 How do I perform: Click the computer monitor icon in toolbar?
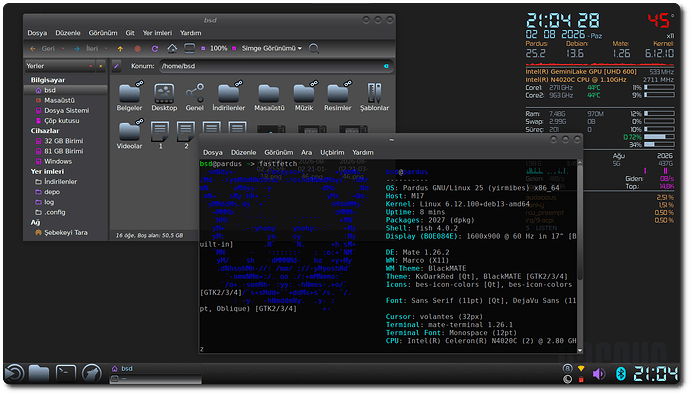[x=189, y=48]
